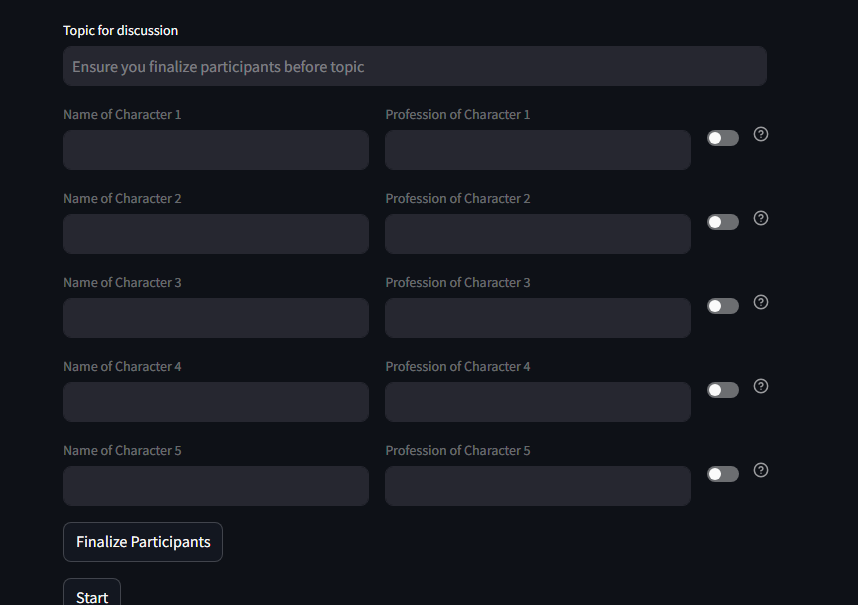Focus the Topic for discussion field
This screenshot has height=605, width=858.
click(x=415, y=66)
